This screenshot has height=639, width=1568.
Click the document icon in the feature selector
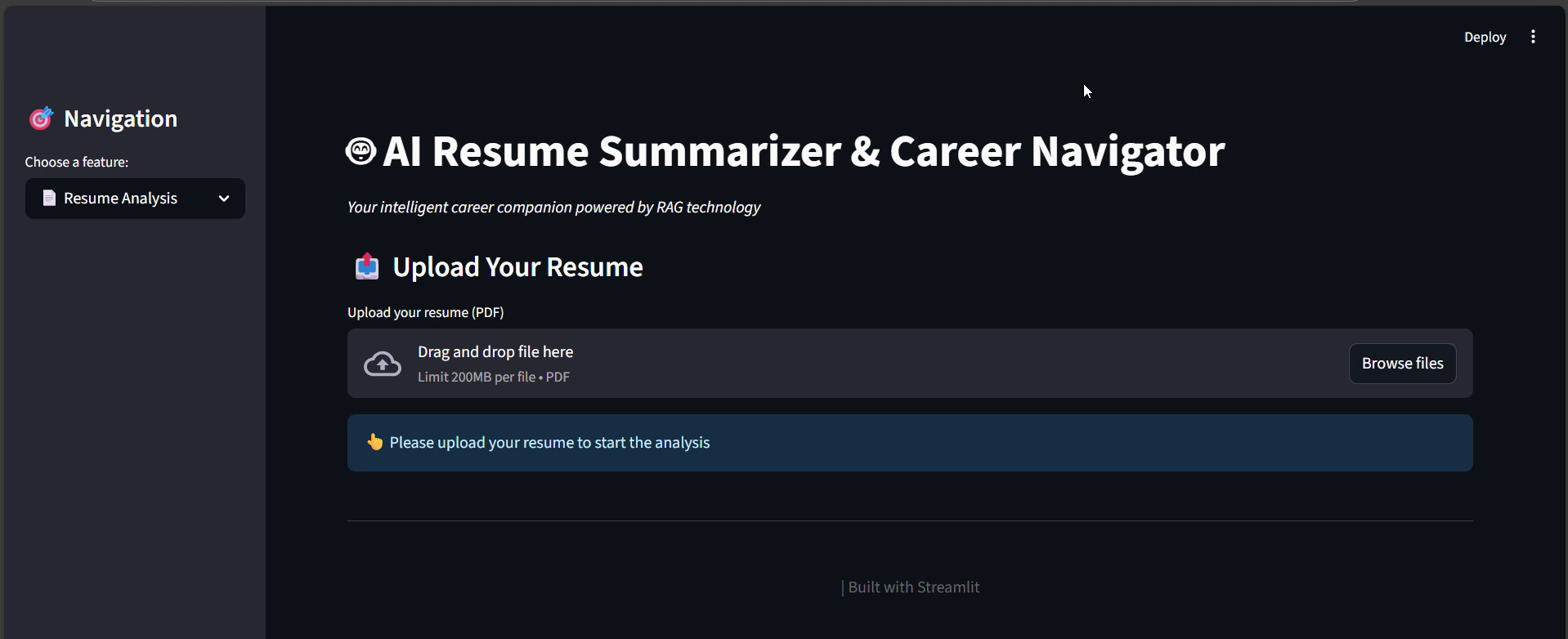tap(49, 199)
